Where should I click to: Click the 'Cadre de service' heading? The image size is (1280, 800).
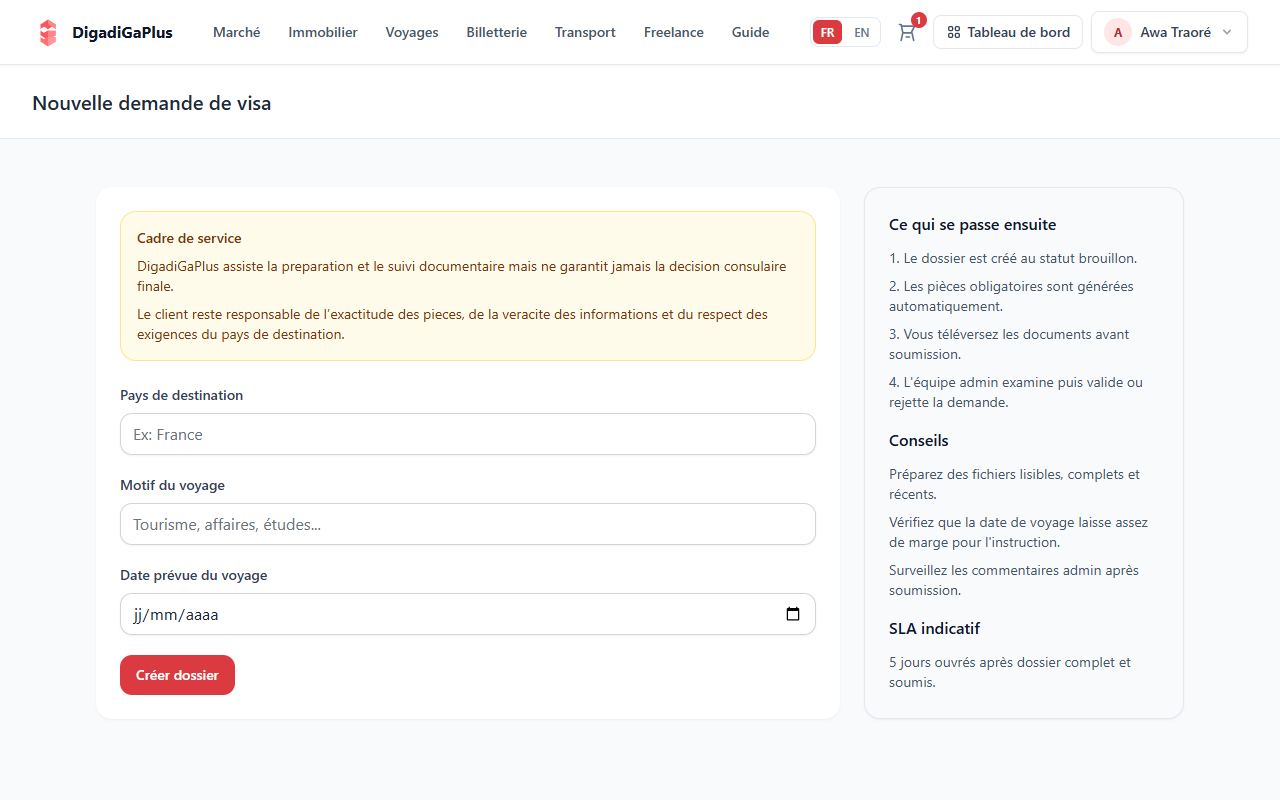pos(189,238)
